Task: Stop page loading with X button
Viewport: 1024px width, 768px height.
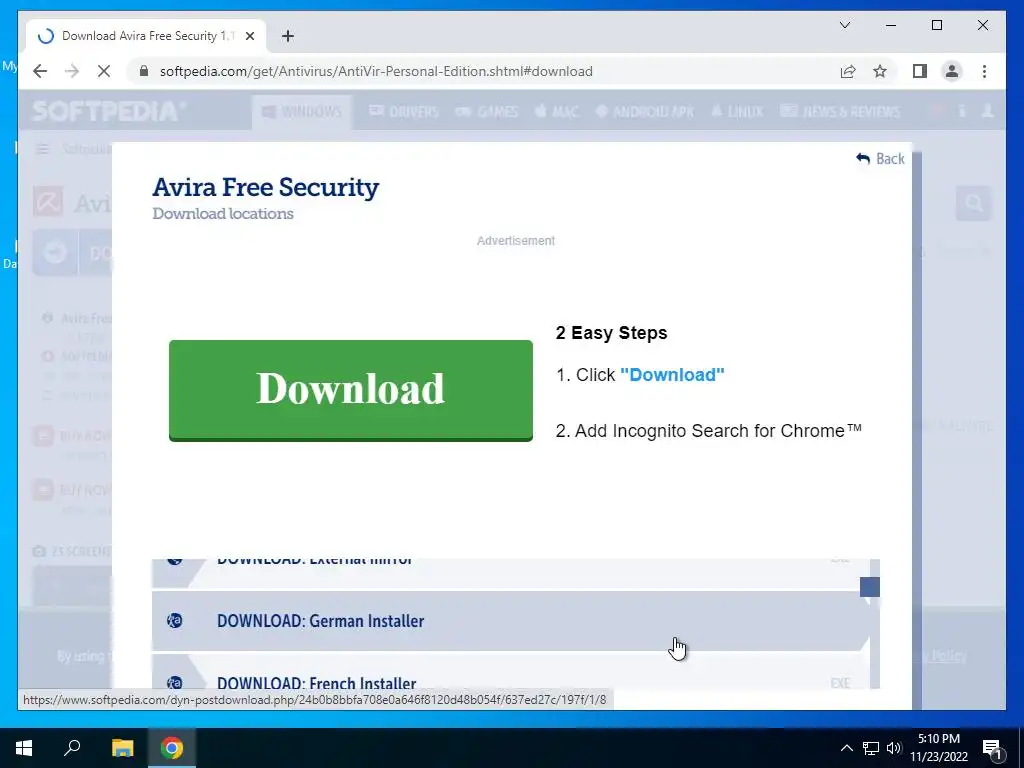Action: click(104, 71)
